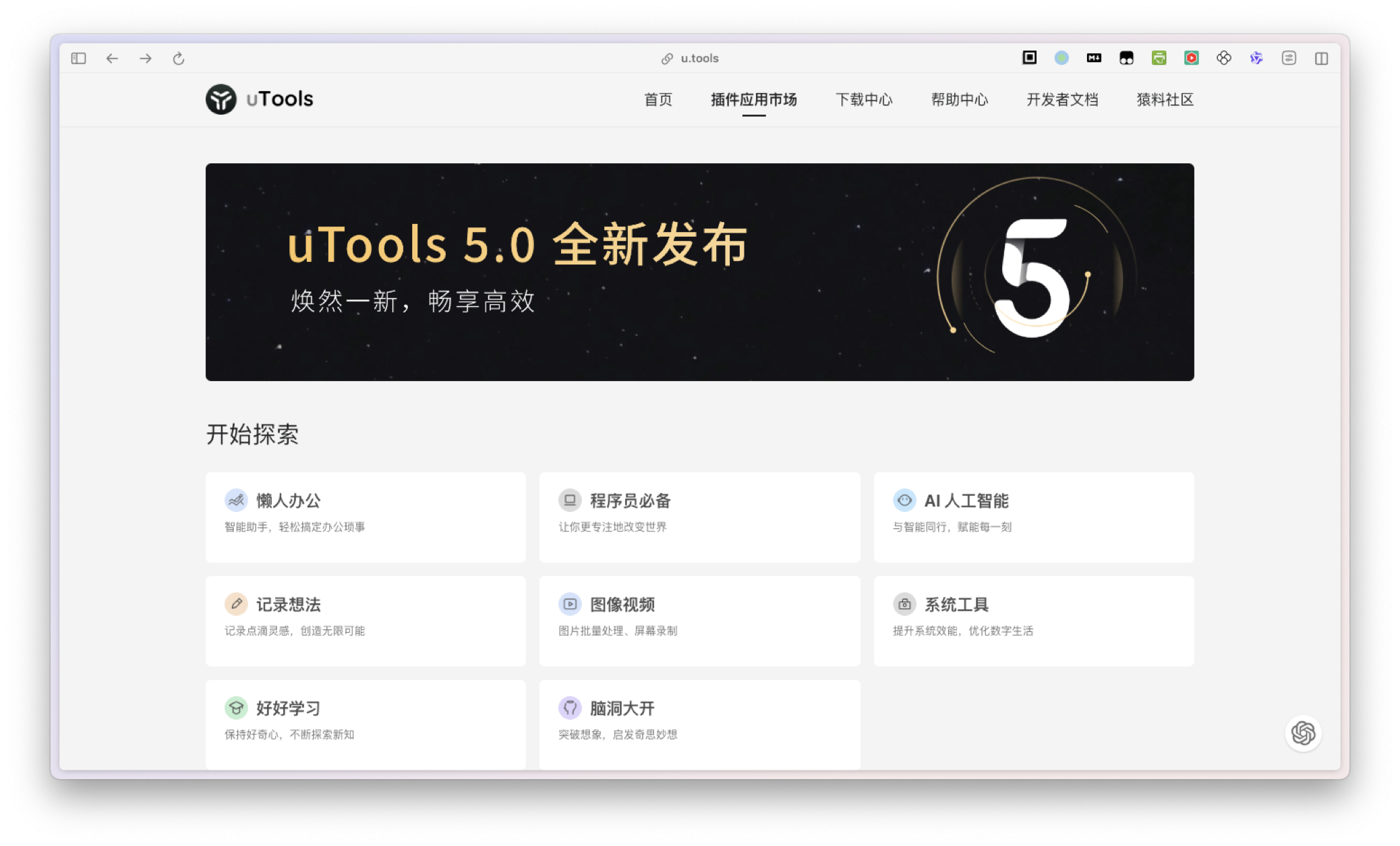Go back using the back arrow
Viewport: 1400px width, 846px height.
click(x=112, y=59)
